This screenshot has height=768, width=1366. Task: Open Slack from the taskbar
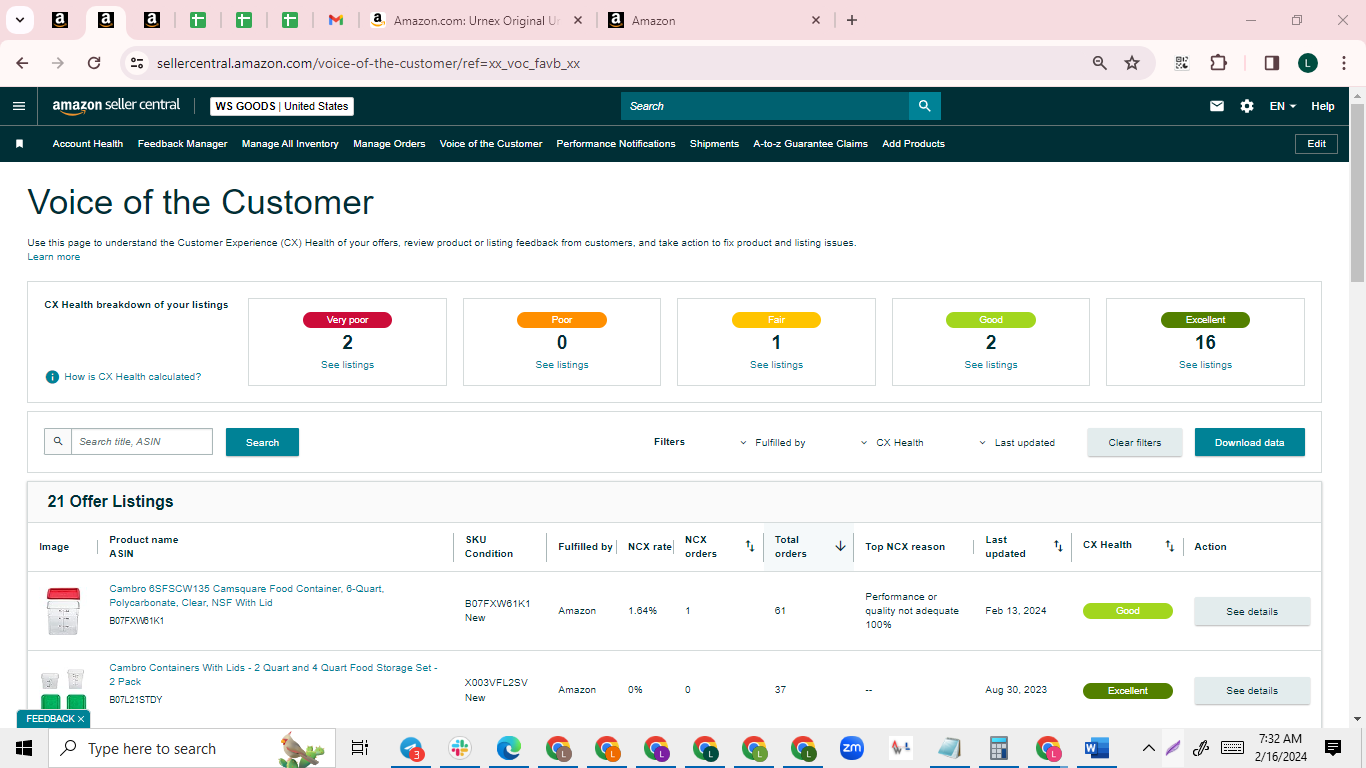[x=460, y=748]
